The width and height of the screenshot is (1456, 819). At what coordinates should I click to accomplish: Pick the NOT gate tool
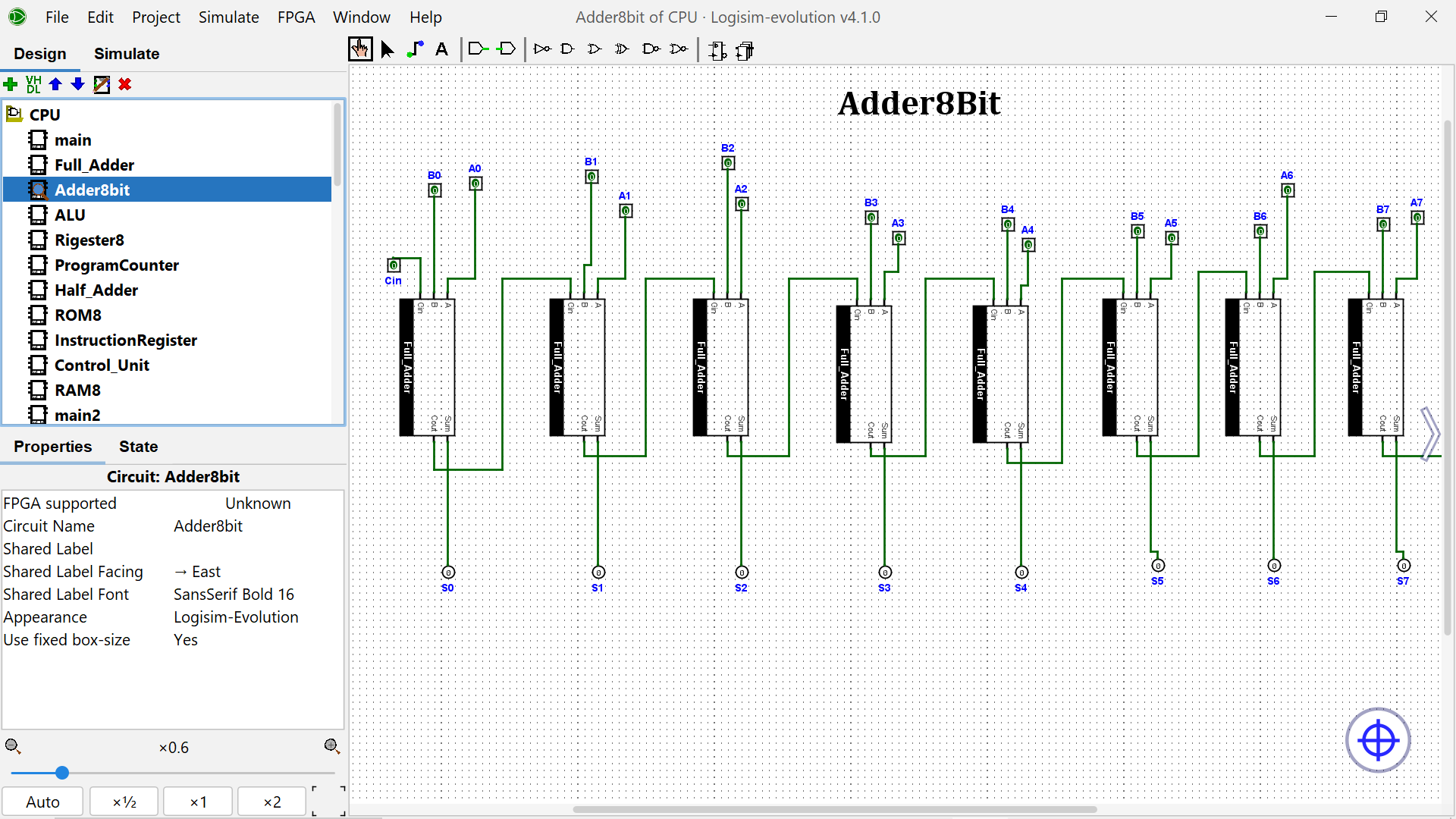(542, 49)
